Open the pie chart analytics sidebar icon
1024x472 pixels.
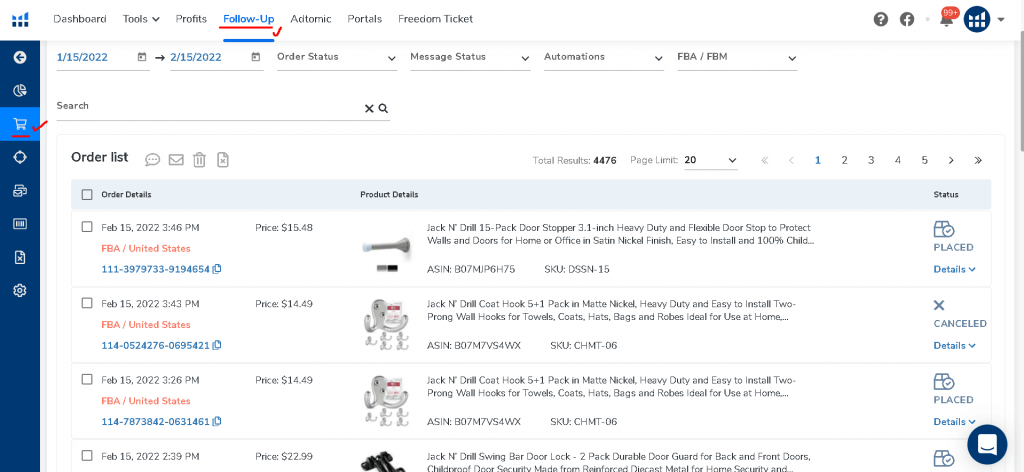click(19, 91)
